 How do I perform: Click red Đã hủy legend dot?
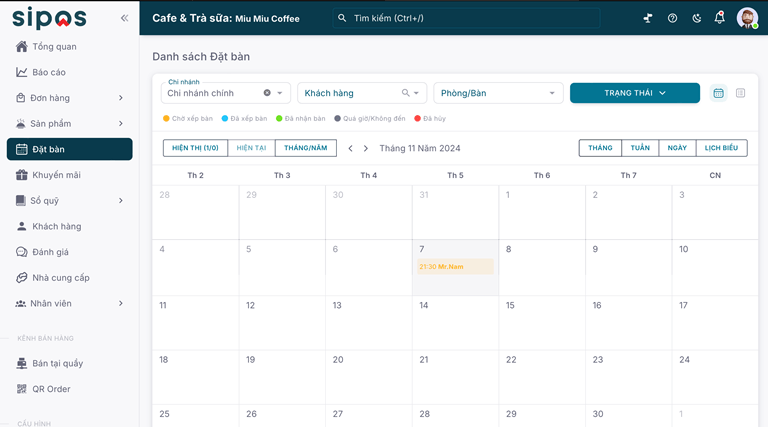tap(418, 119)
